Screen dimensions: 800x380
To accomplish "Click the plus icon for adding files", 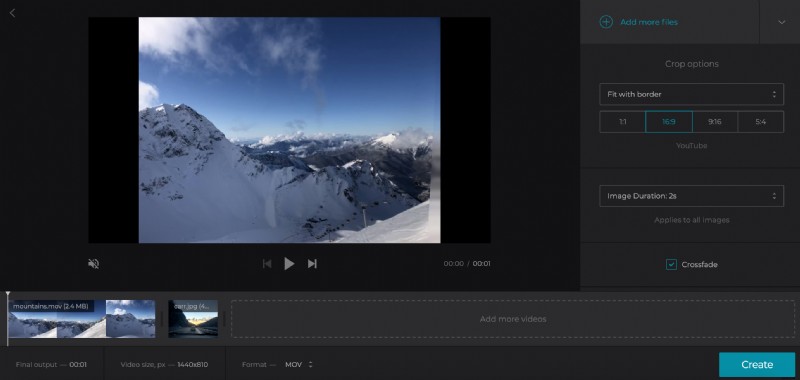I will (x=606, y=22).
